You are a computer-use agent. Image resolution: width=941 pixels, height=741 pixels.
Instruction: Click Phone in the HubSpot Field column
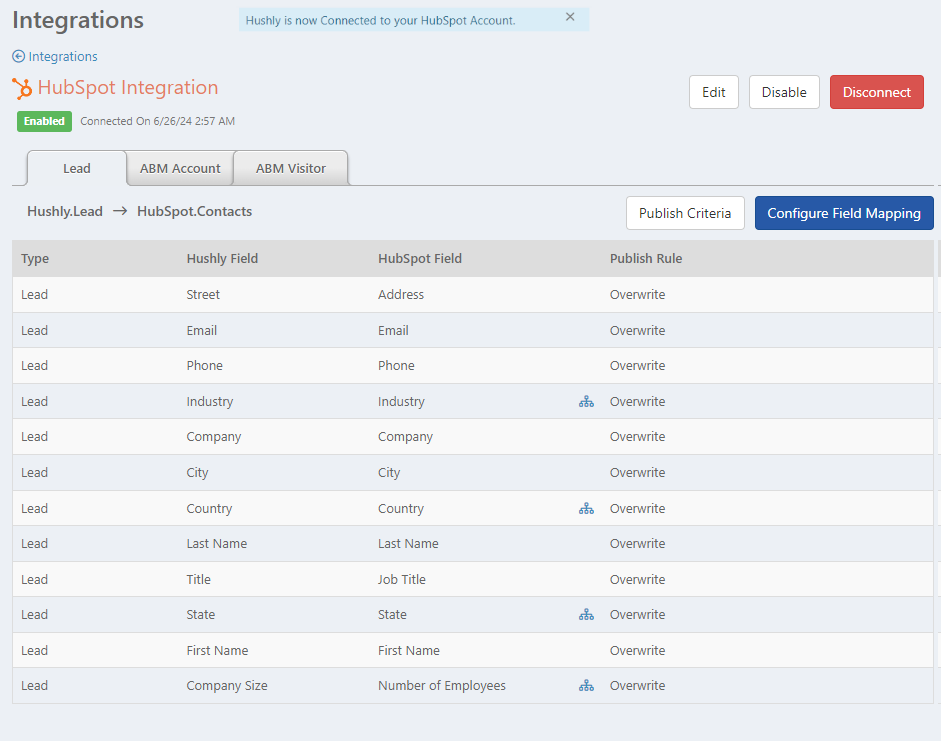coord(396,365)
